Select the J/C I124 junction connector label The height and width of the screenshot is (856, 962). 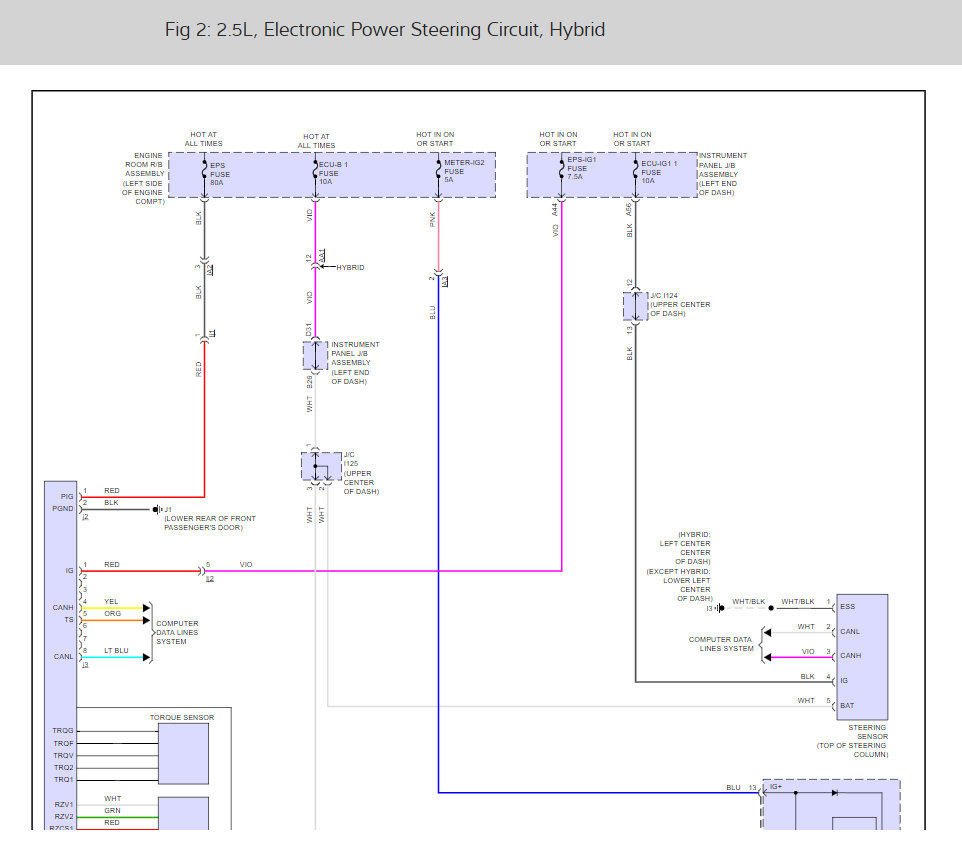click(x=680, y=304)
